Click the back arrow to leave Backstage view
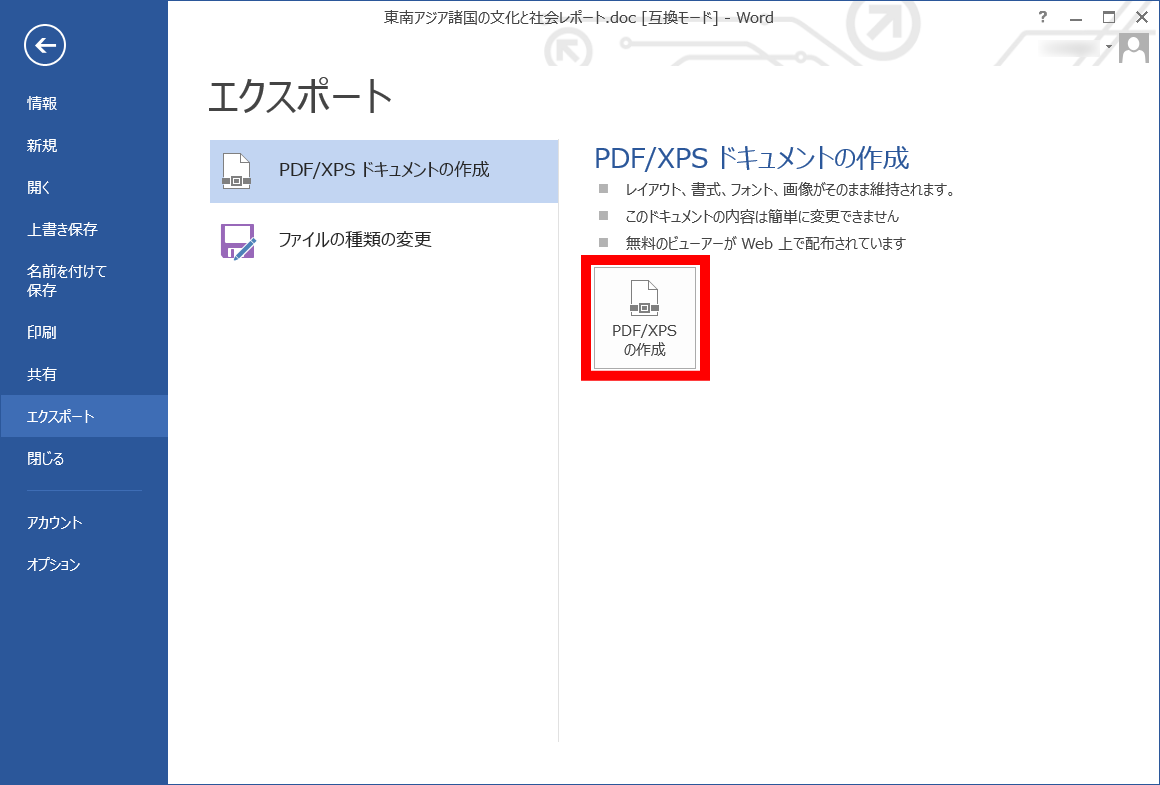This screenshot has width=1160, height=785. click(43, 45)
